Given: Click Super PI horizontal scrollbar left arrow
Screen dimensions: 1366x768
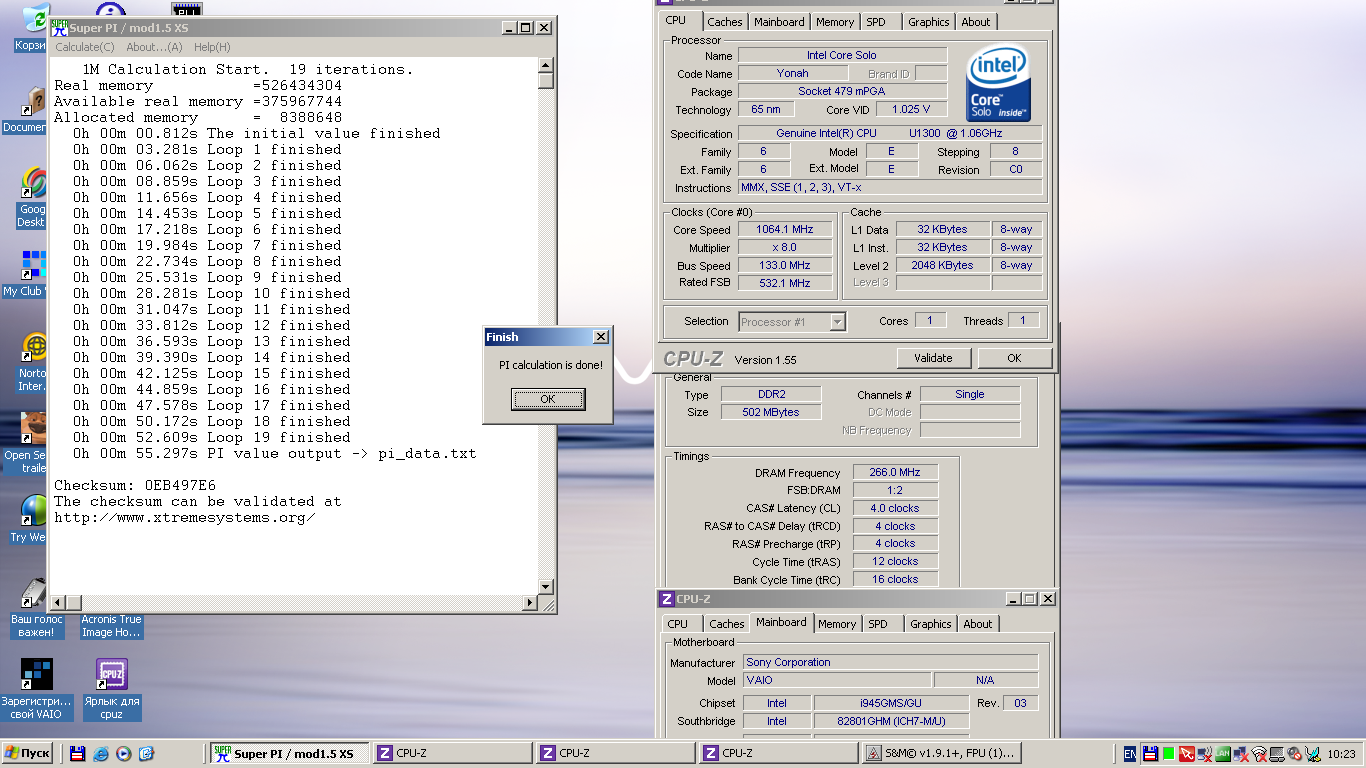Looking at the screenshot, I should click(58, 603).
